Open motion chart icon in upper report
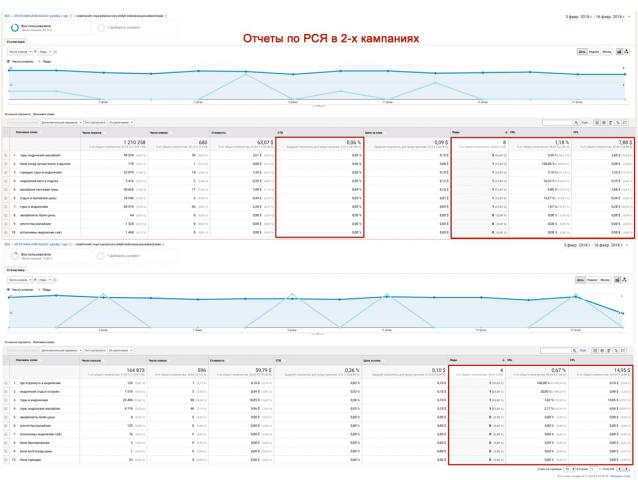The width and height of the screenshot is (638, 480). coord(626,52)
